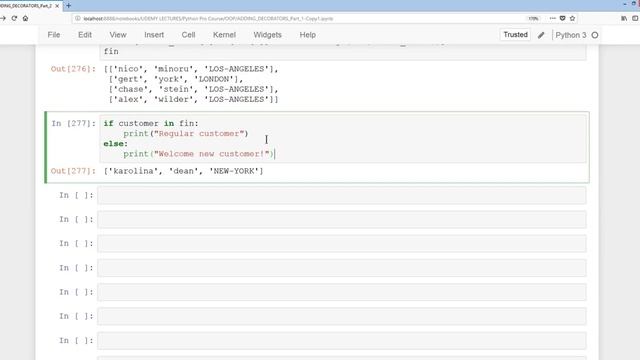Viewport: 640px width, 360px height.
Task: Click the edit pencil icon beside Trusted
Action: click(x=541, y=35)
